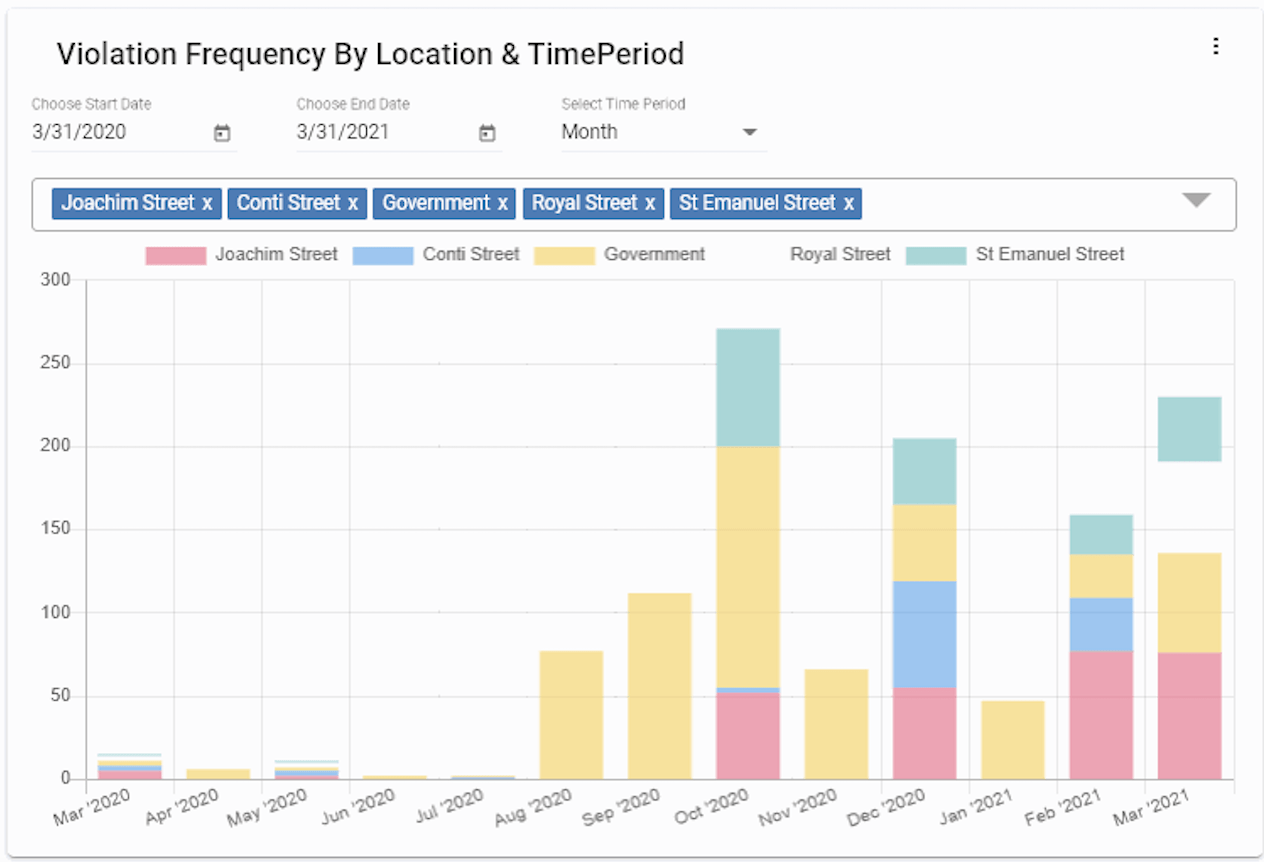Toggle the Joachim Street series in the legend

point(276,254)
